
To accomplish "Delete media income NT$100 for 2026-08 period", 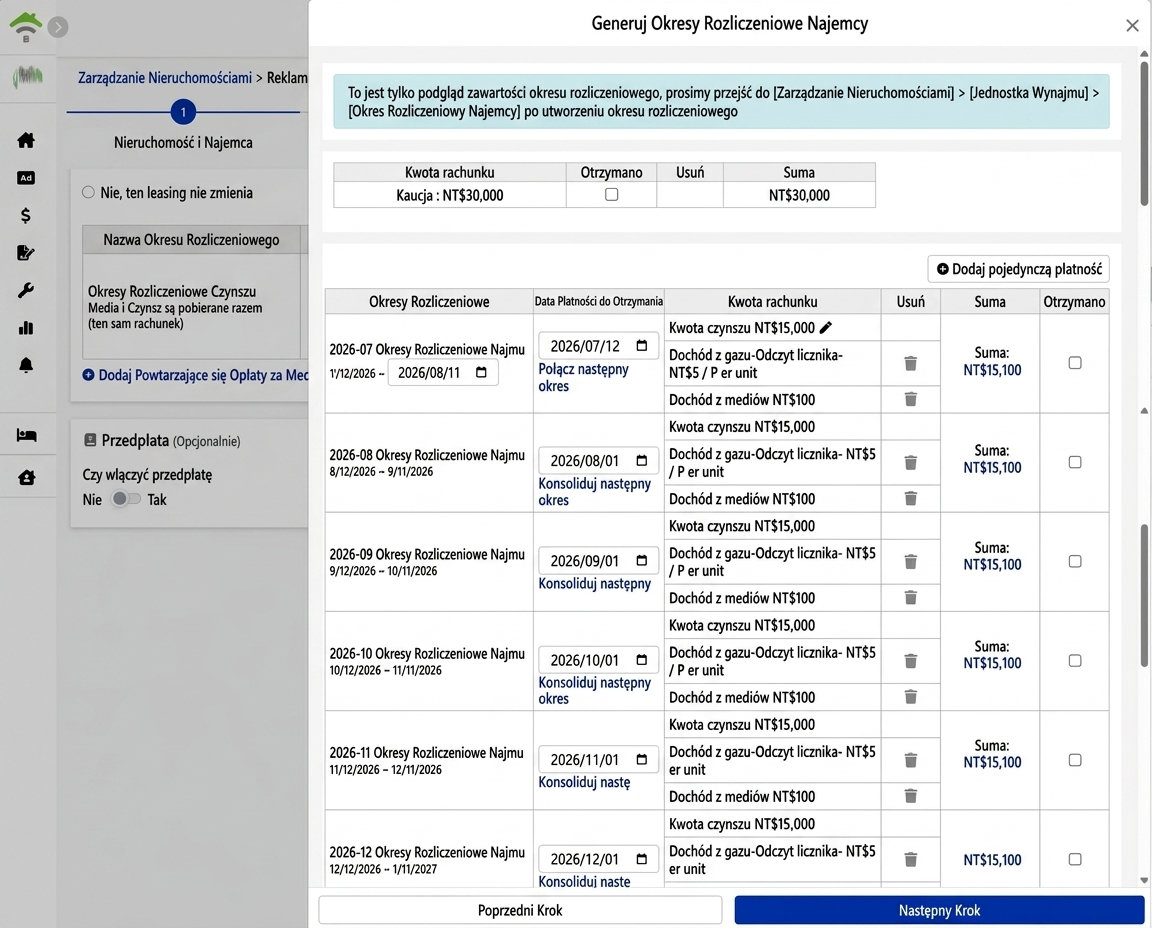I will pos(910,498).
